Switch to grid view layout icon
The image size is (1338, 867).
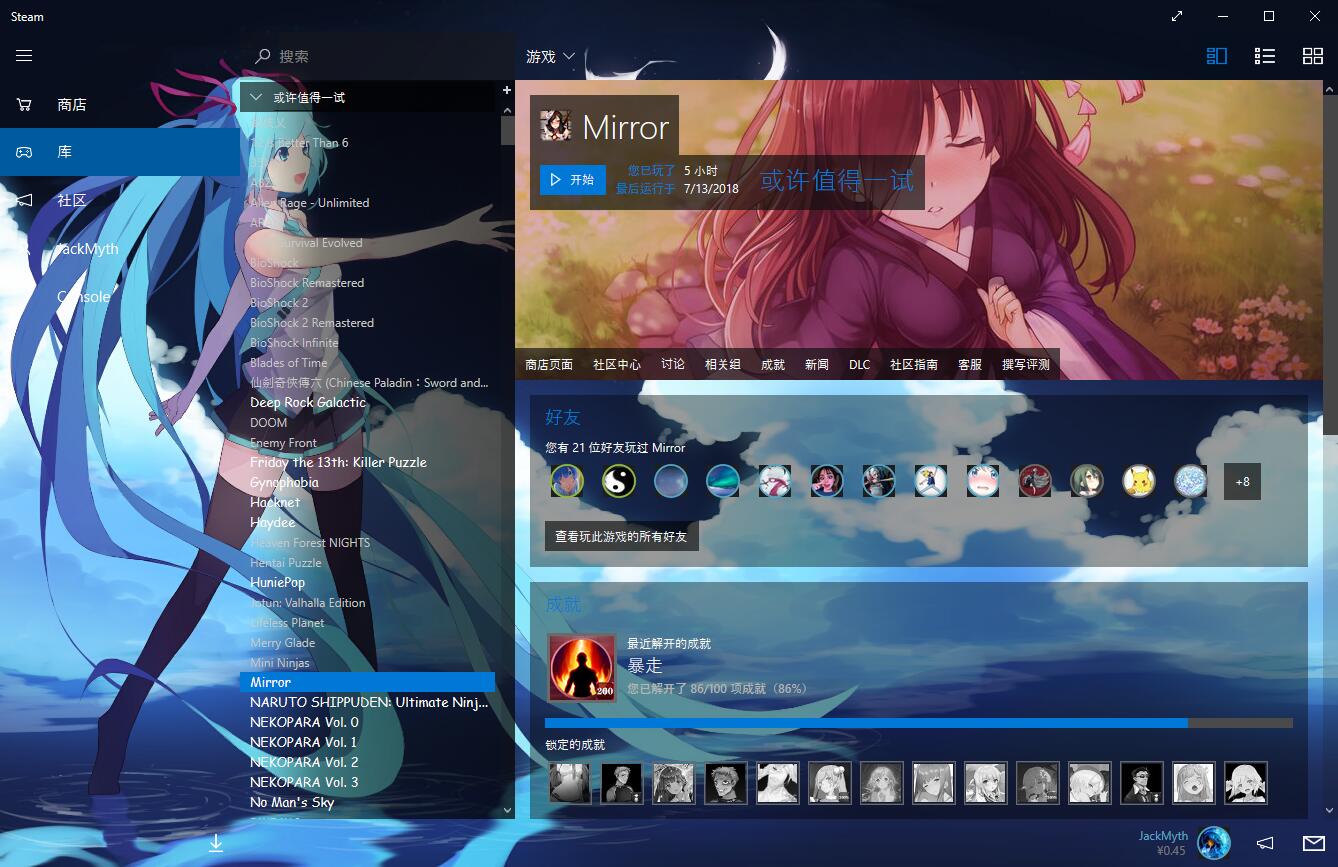1312,56
